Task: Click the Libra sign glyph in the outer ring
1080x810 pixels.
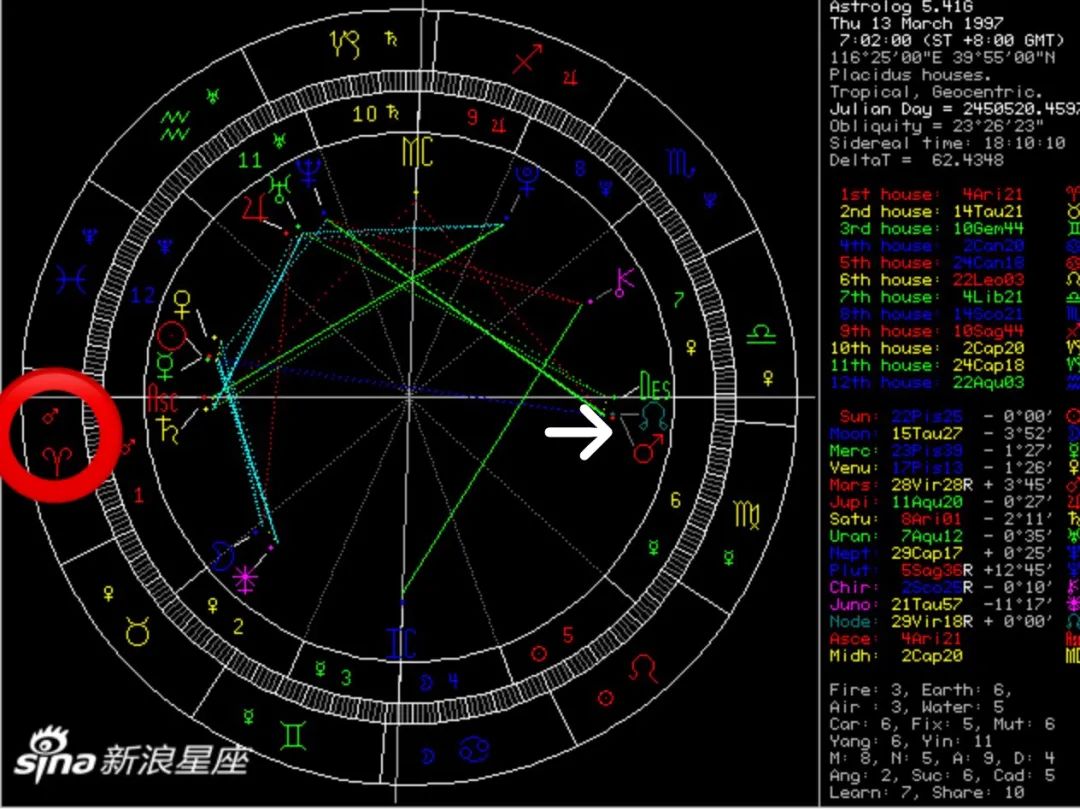Action: (762, 335)
